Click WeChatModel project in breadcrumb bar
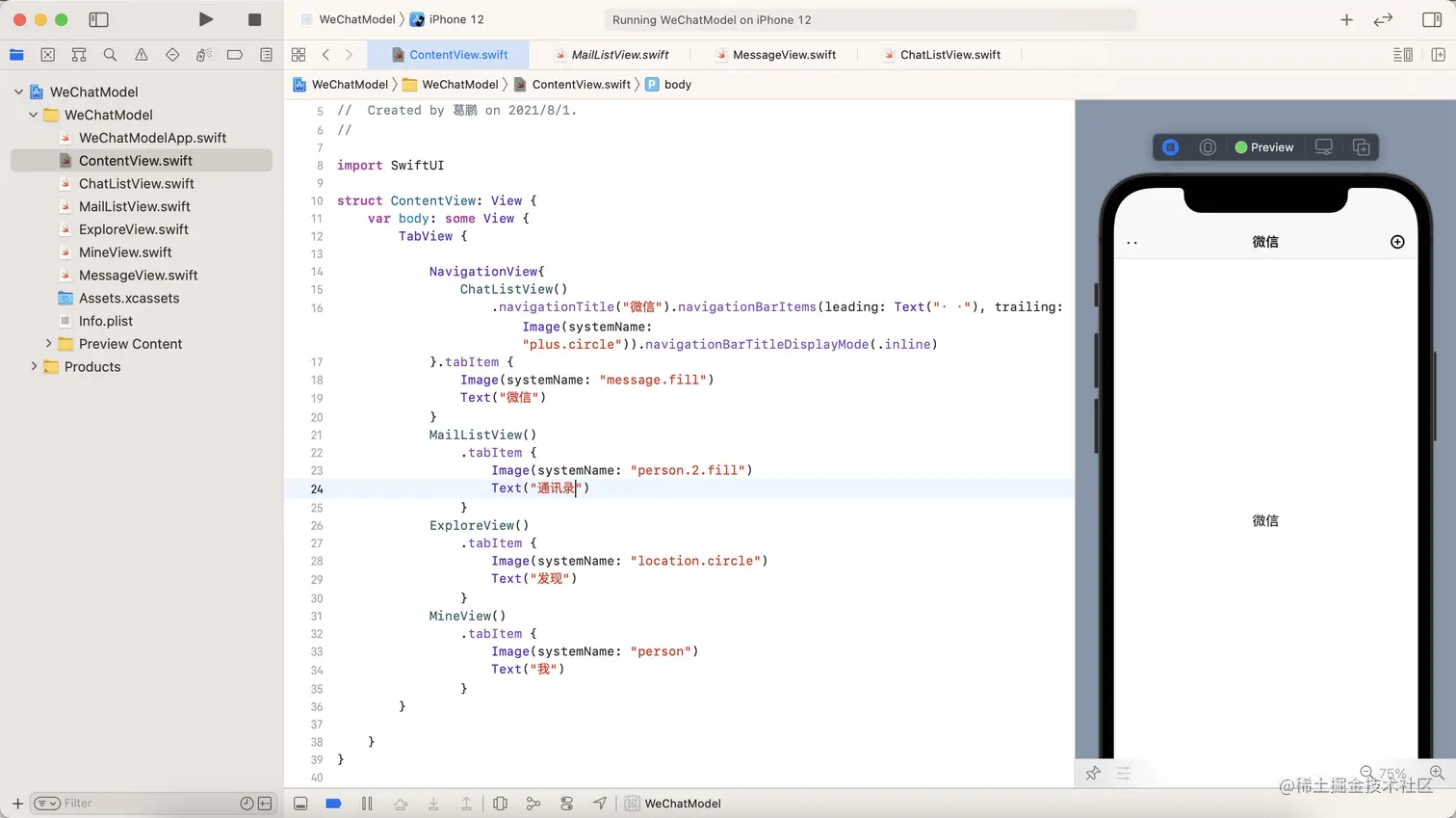 (x=340, y=85)
